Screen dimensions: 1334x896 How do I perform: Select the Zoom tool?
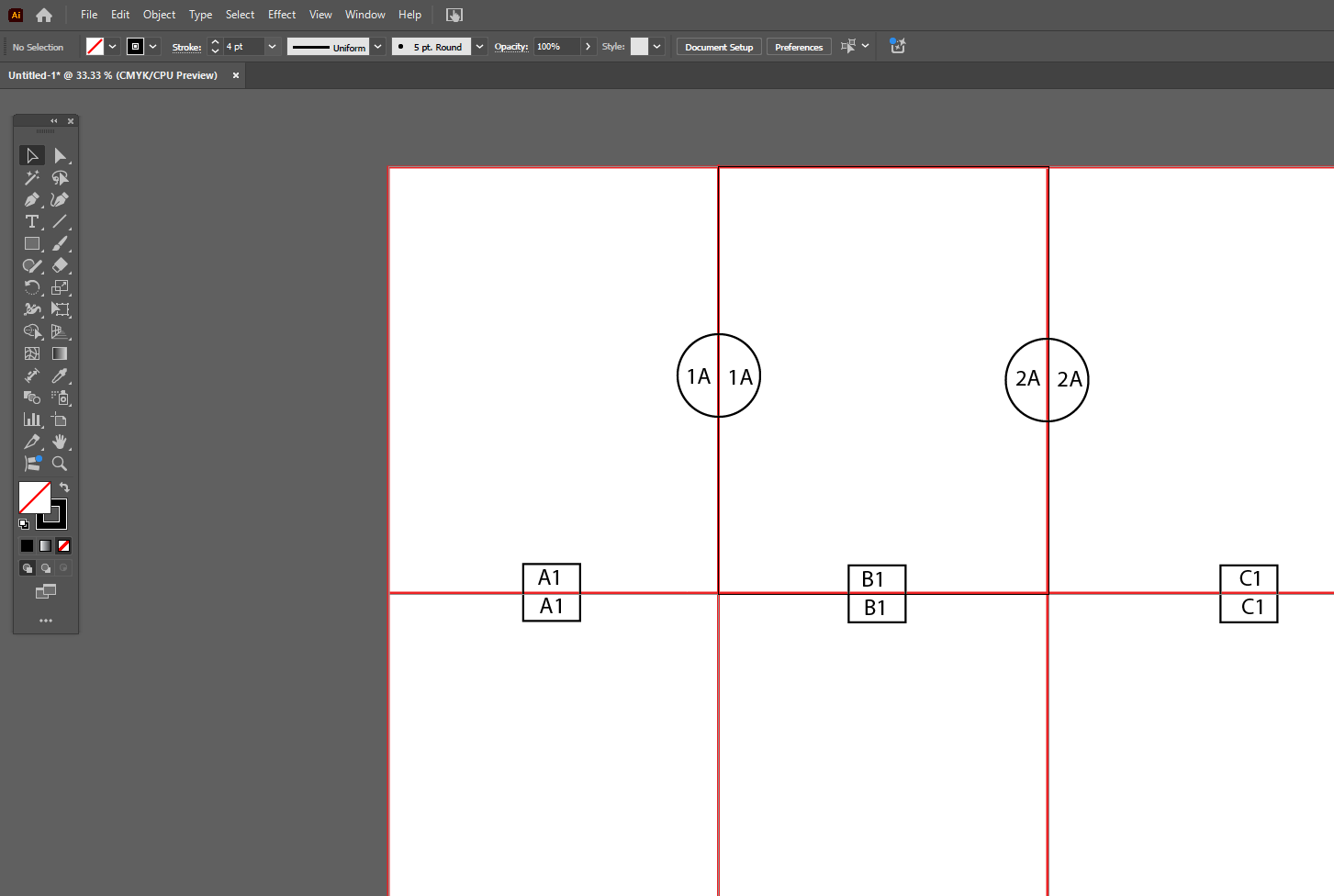[60, 464]
